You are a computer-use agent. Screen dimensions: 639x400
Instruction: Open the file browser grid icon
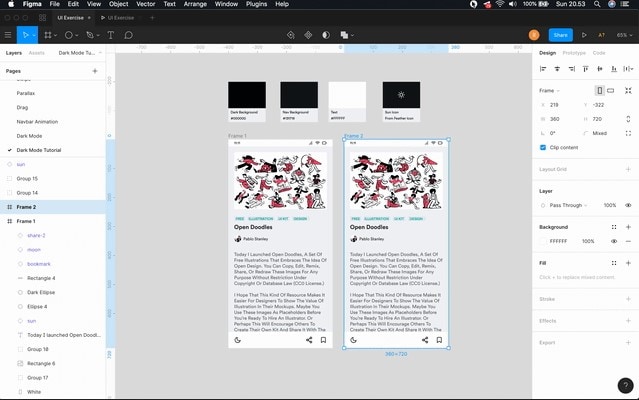pyautogui.click(x=42, y=18)
